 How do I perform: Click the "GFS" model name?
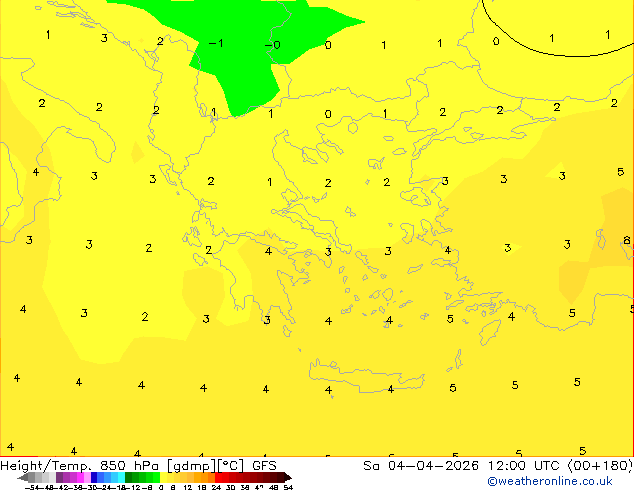pos(264,465)
